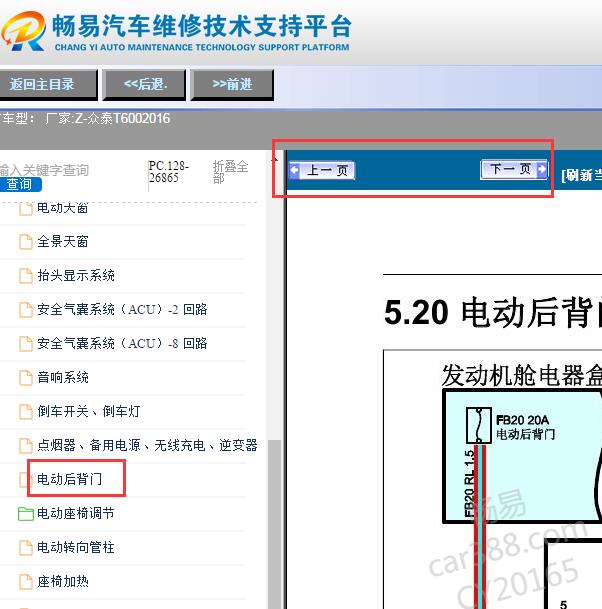The width and height of the screenshot is (602, 609).
Task: Click the PC.128-26865 text
Action: tap(168, 172)
